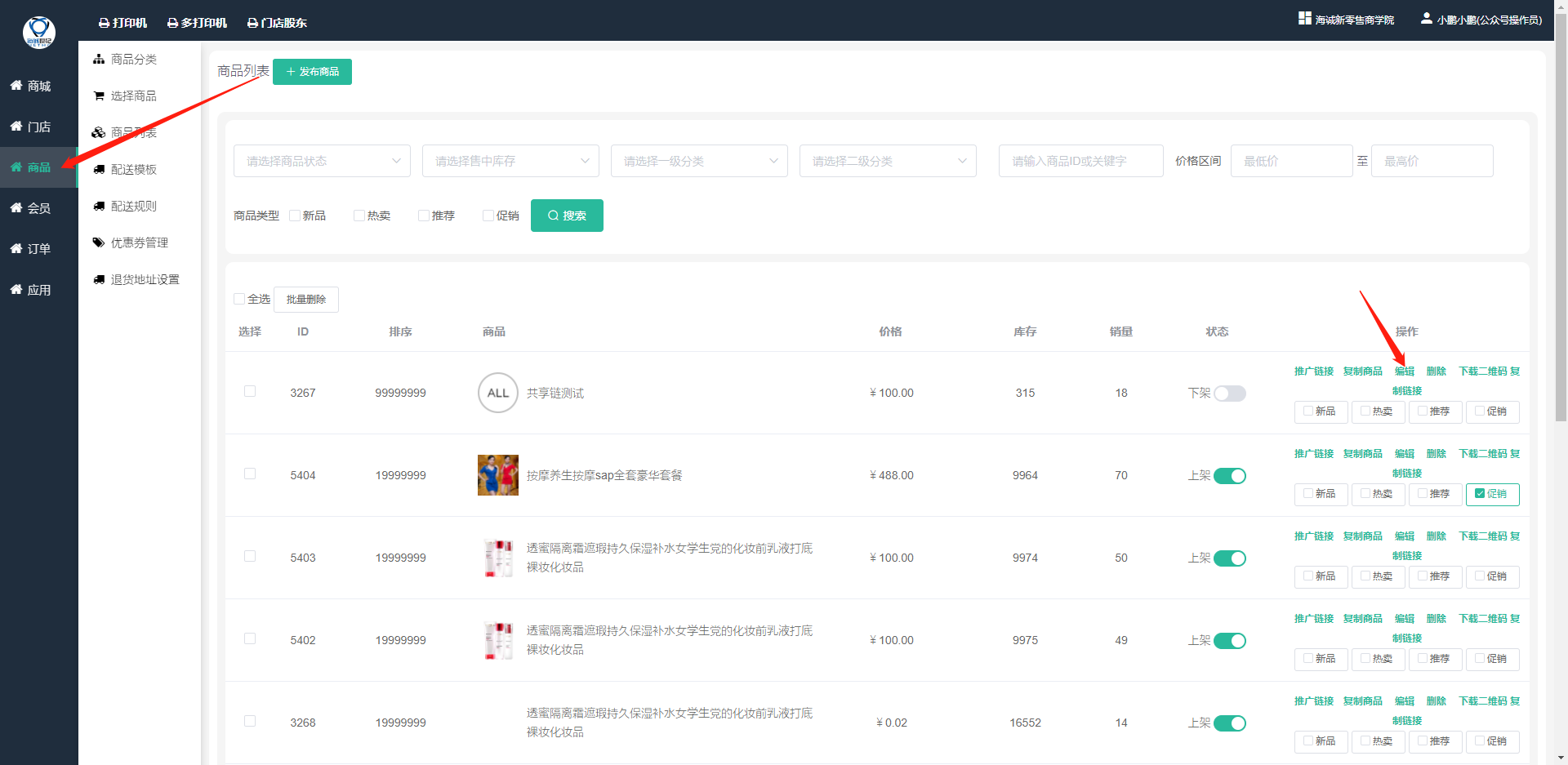1568x765 pixels.
Task: Open the 请选择商品状态 dropdown
Action: 322,161
